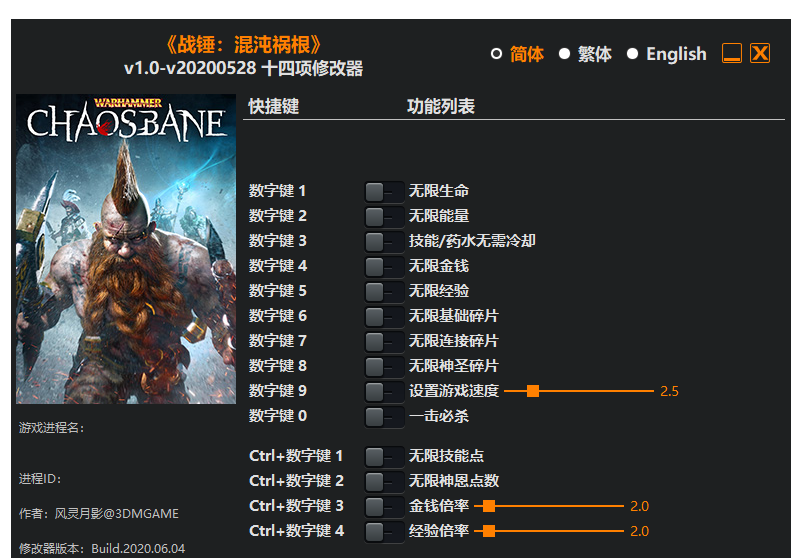The height and width of the screenshot is (558, 801).
Task: Click the 经验倍率 slider handle
Action: [489, 531]
